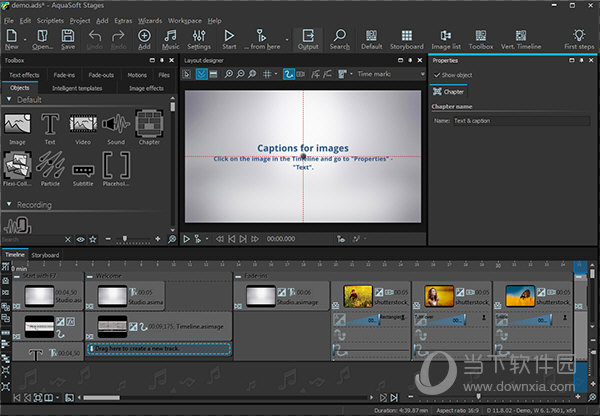This screenshot has height=416, width=600.
Task: Clear the Toolbox search with the X button
Action: pyautogui.click(x=68, y=240)
